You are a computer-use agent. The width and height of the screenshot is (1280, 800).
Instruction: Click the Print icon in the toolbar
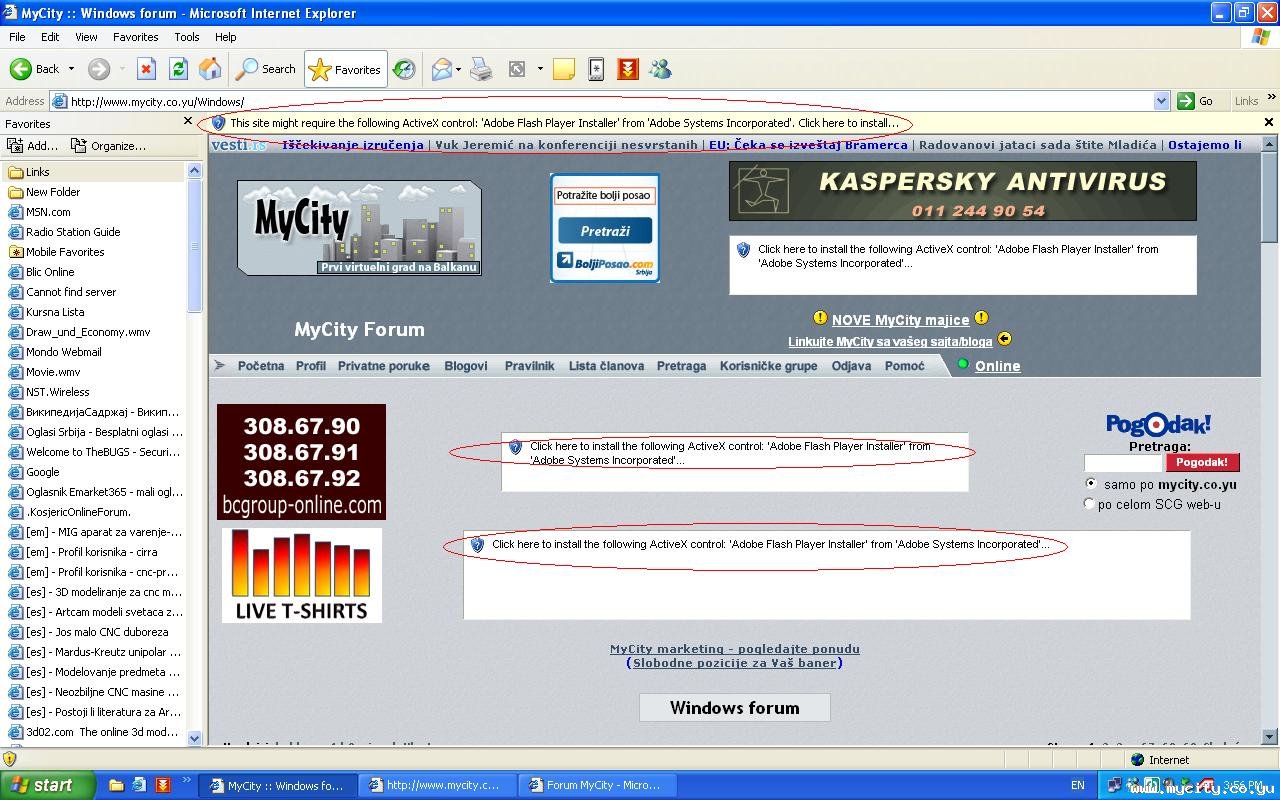(481, 69)
